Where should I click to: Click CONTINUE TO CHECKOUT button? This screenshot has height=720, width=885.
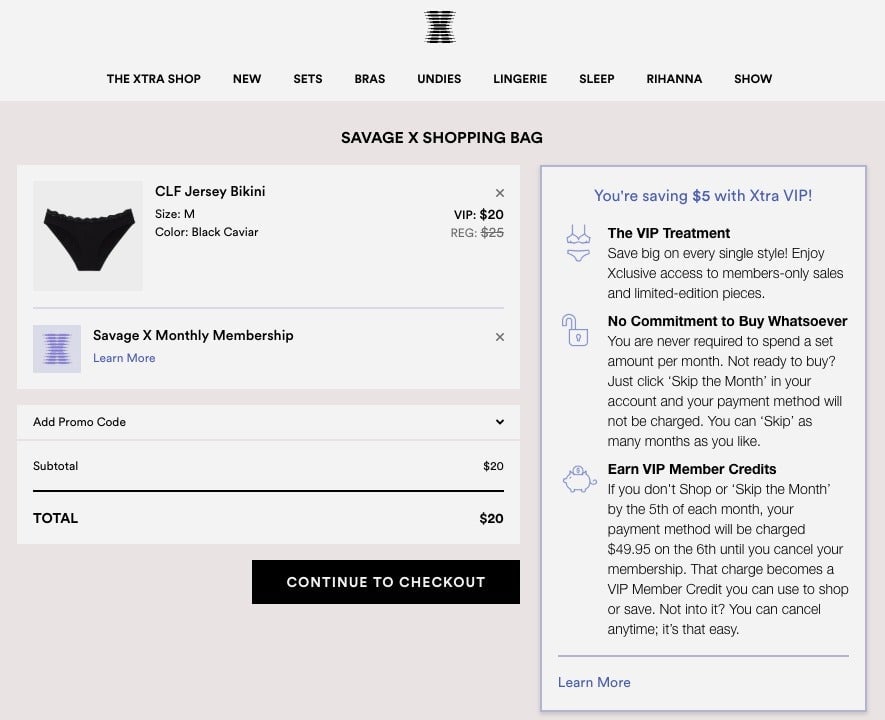point(385,582)
